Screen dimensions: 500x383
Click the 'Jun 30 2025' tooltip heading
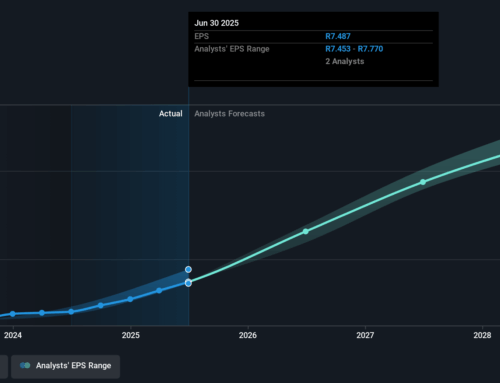tap(216, 23)
